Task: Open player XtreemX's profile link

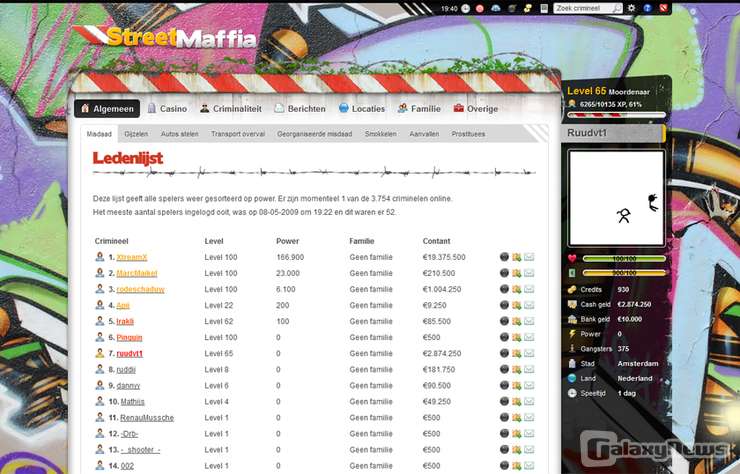Action: pyautogui.click(x=132, y=257)
